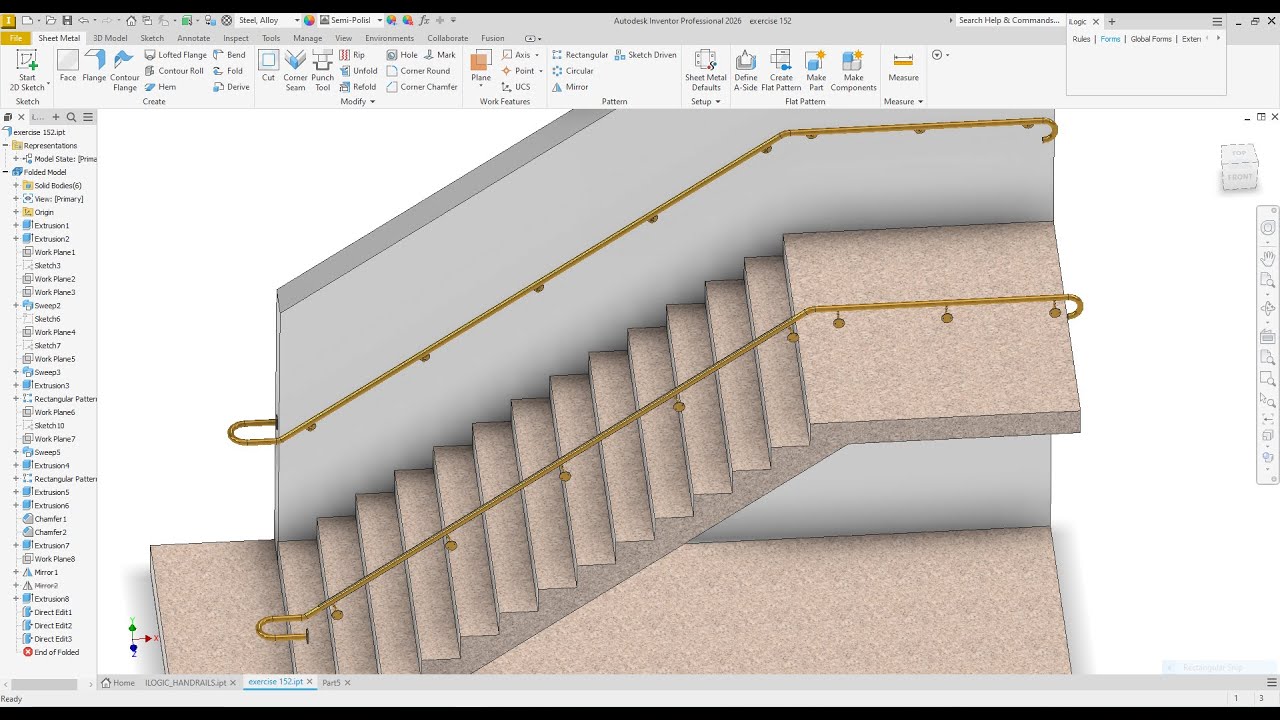Click the Derive command
The image size is (1280, 720).
[231, 87]
